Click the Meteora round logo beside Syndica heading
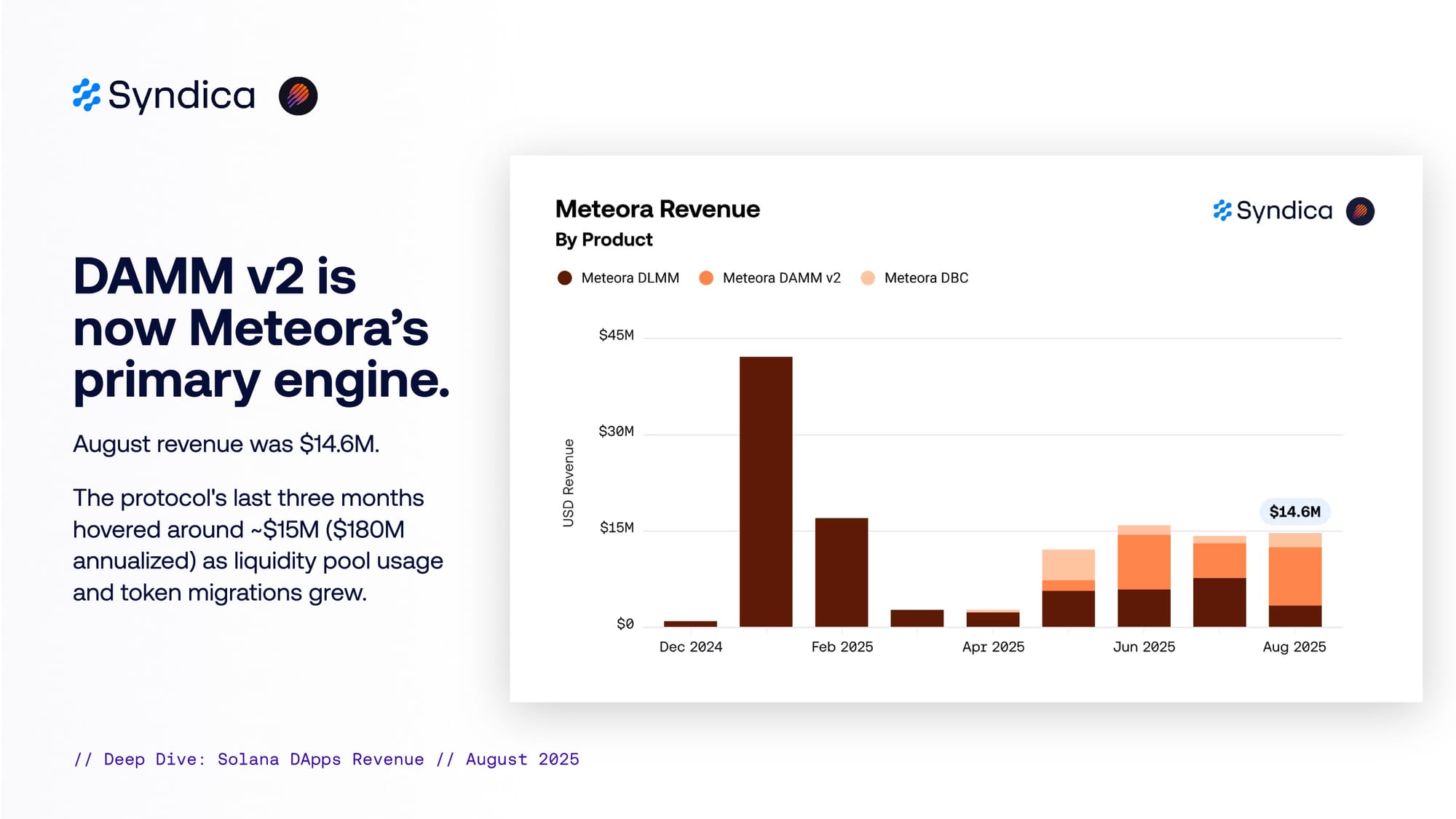The height and width of the screenshot is (819, 1456). point(298,95)
